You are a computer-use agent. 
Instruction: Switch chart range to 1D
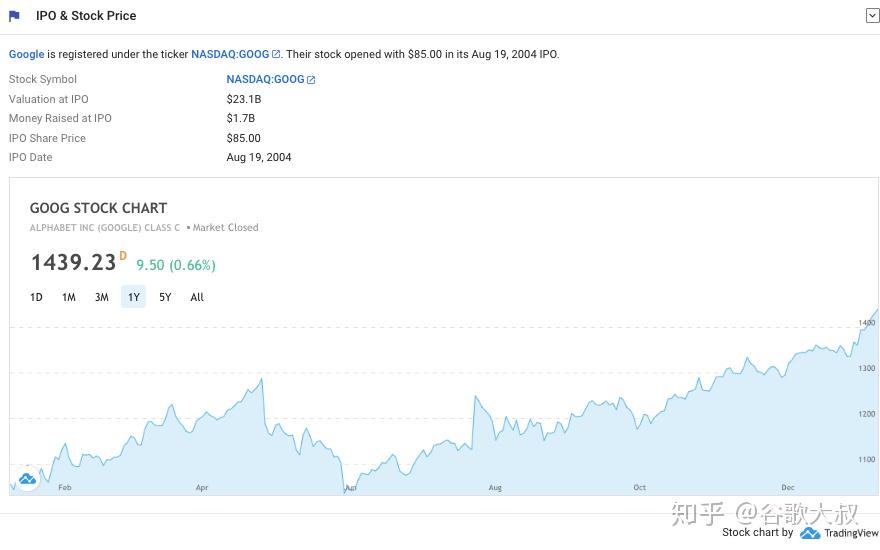pos(36,297)
